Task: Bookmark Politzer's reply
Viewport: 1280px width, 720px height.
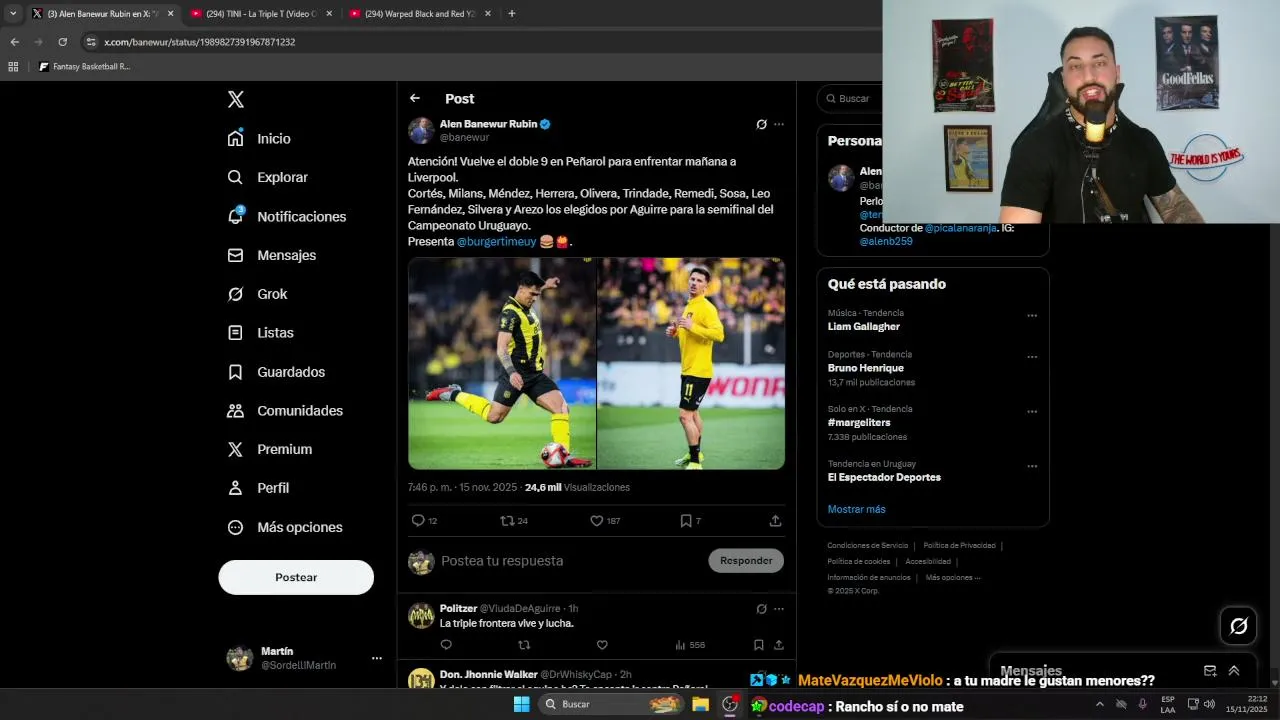Action: pyautogui.click(x=759, y=645)
